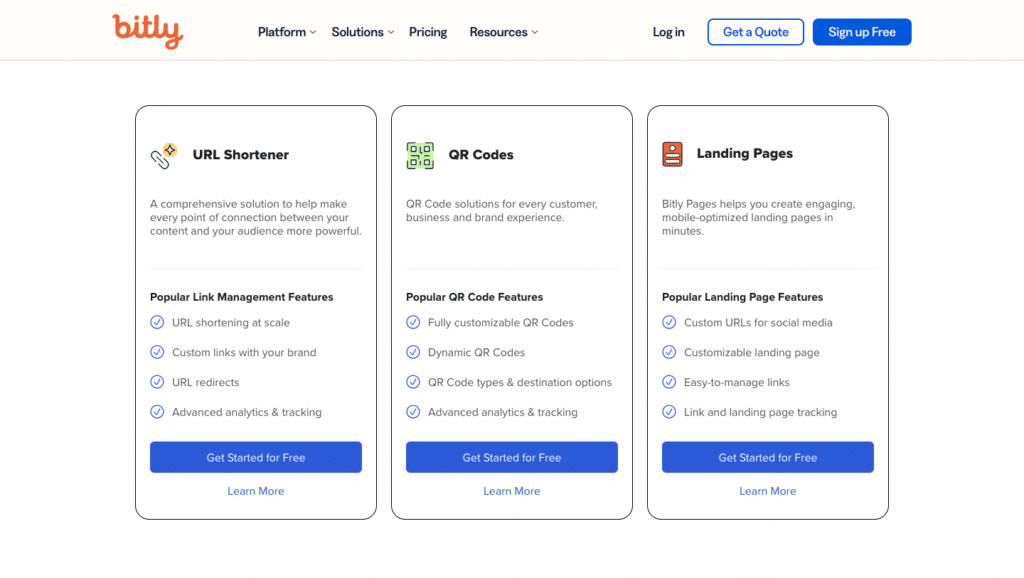Image resolution: width=1024 pixels, height=578 pixels.
Task: Click the URL Shortener heading
Action: (240, 155)
